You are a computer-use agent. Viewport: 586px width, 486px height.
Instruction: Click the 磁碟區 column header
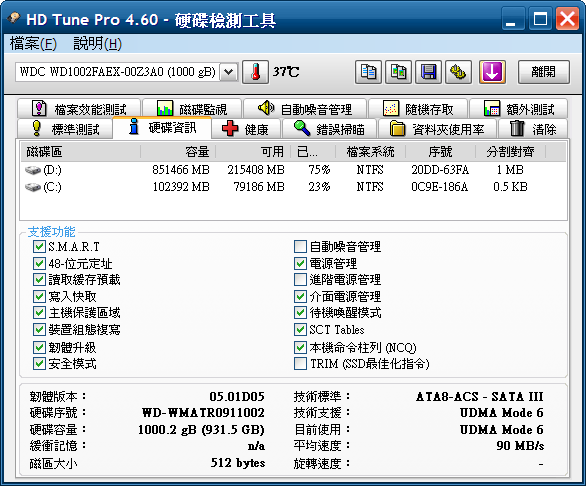[x=80, y=152]
